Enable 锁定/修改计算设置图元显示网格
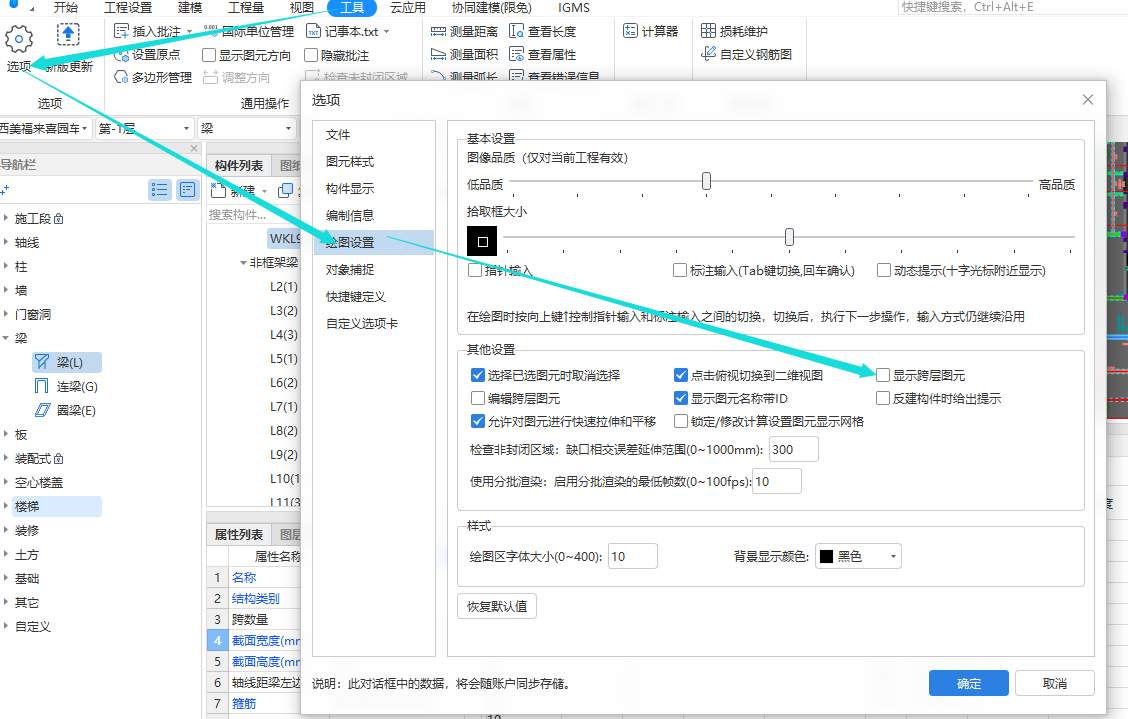 [681, 421]
